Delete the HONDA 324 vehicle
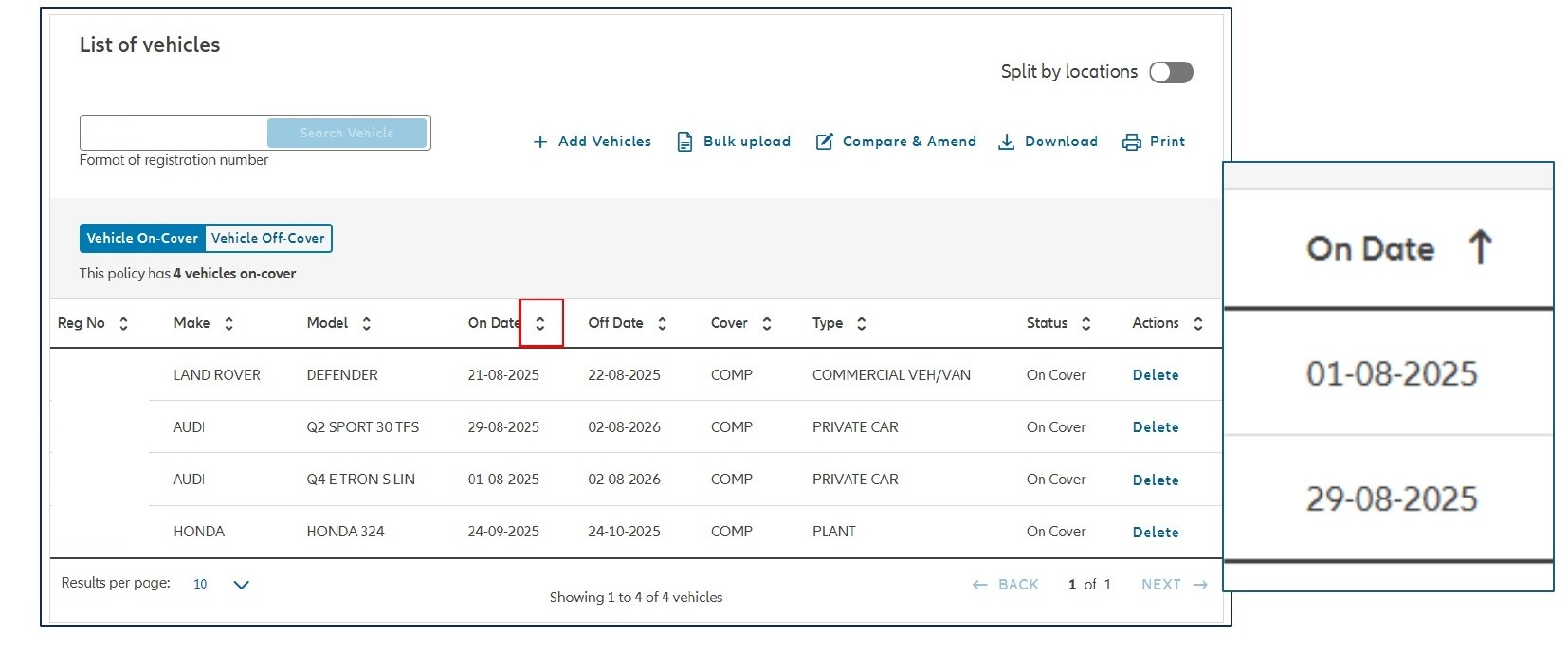The width and height of the screenshot is (1568, 652). [x=1156, y=533]
